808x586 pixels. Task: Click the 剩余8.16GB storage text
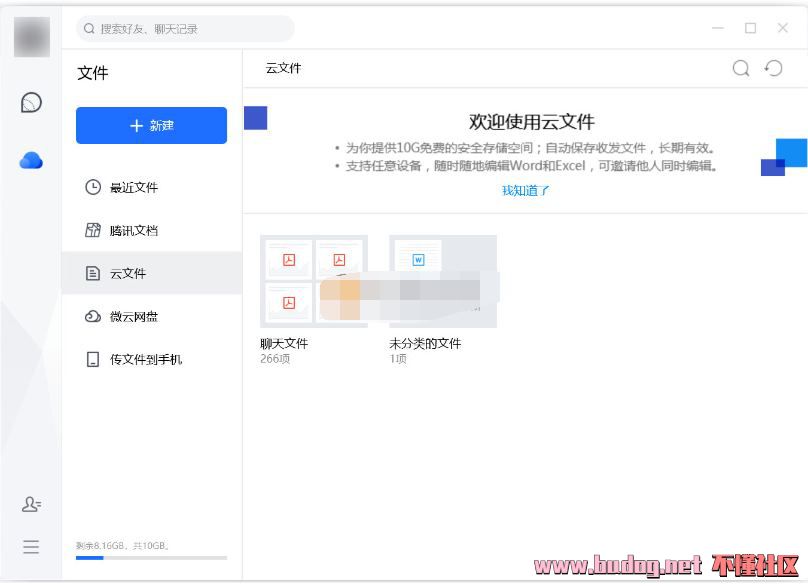point(122,545)
